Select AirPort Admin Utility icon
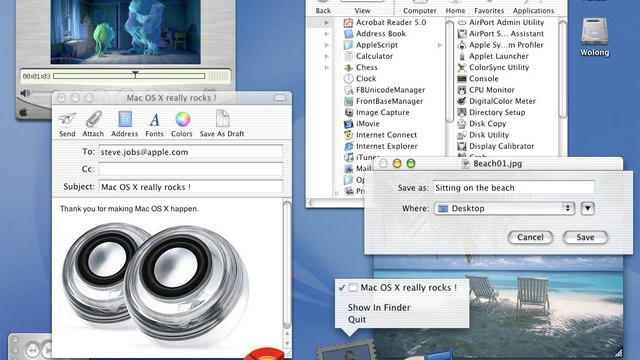The width and height of the screenshot is (640, 360). (462, 22)
